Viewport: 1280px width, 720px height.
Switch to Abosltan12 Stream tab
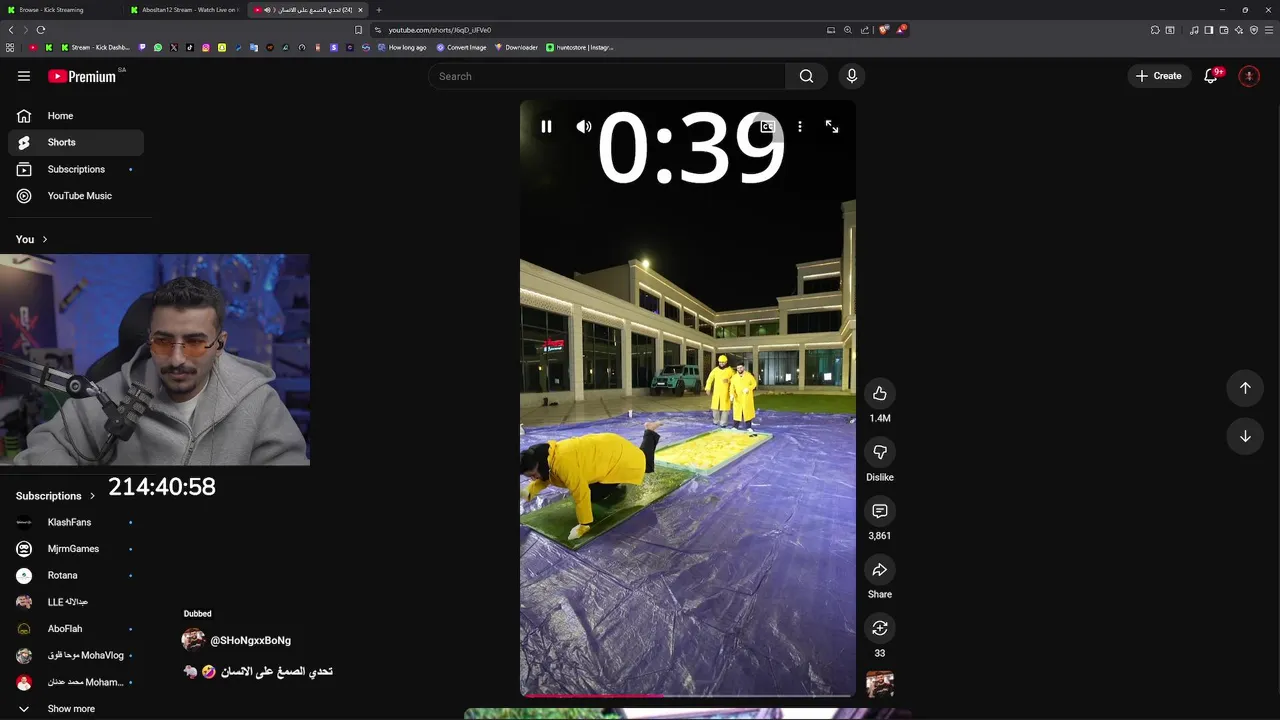coord(186,10)
